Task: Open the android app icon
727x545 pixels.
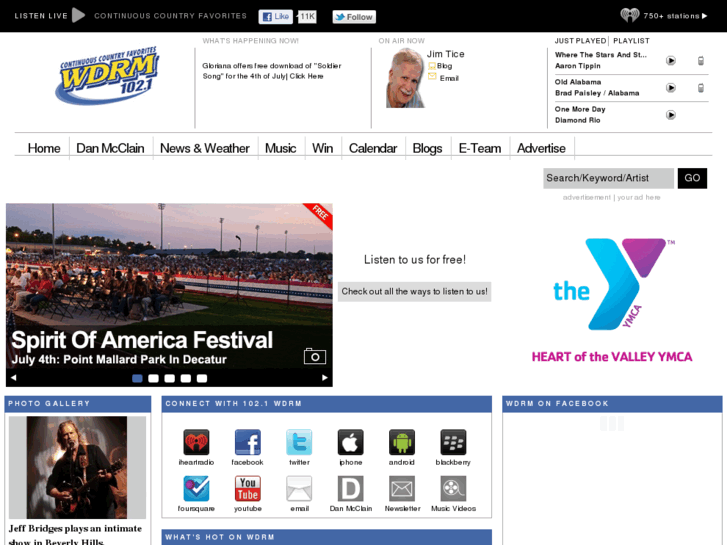Action: [402, 442]
